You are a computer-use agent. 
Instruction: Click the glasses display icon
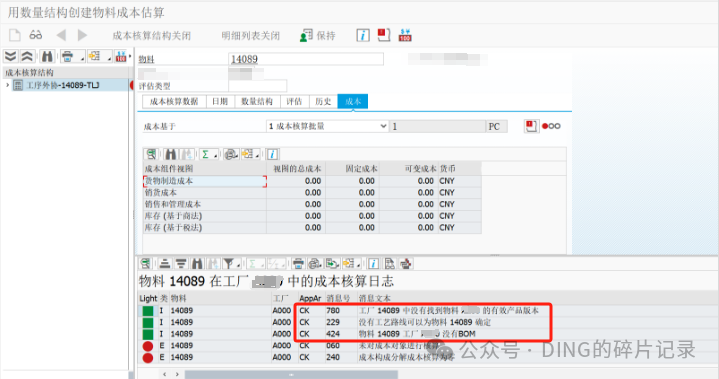[36, 35]
